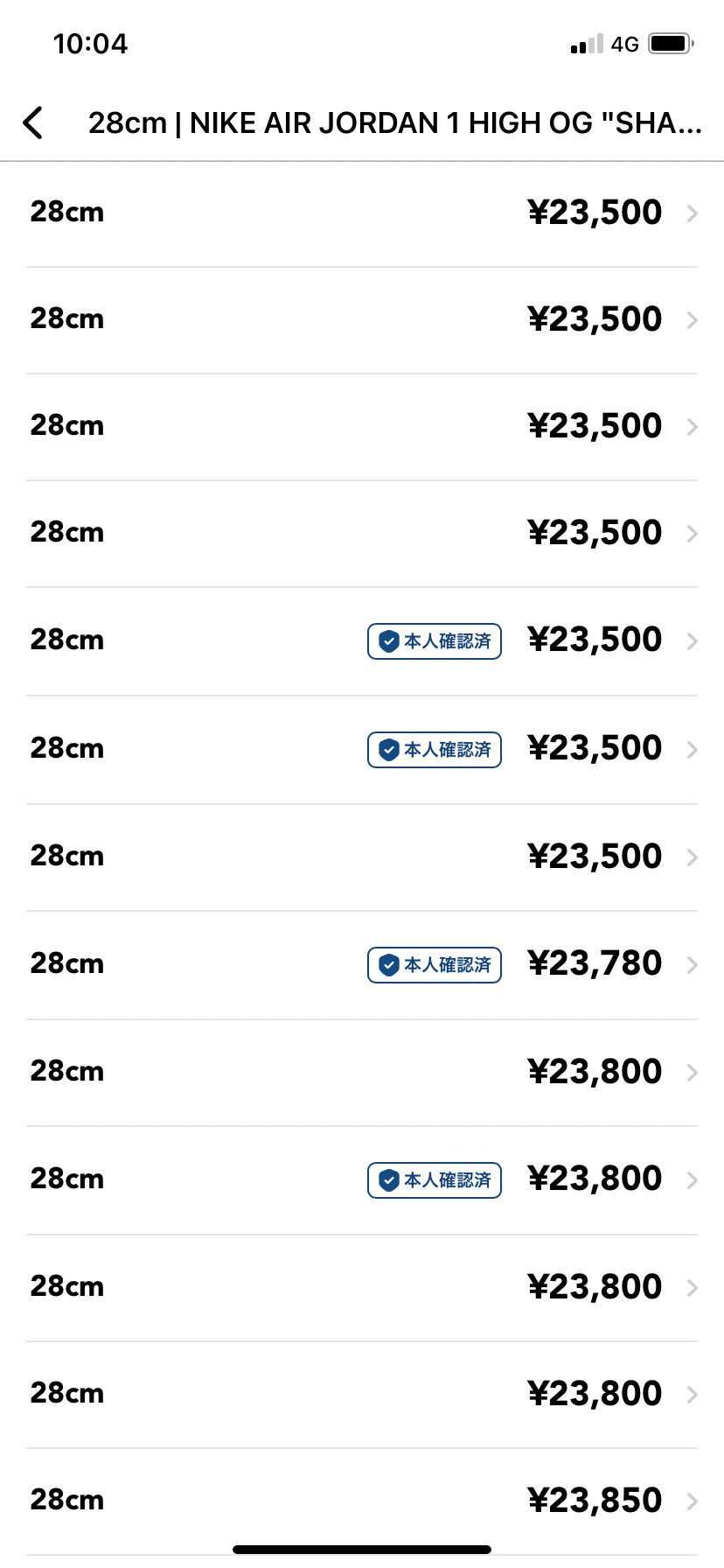Image resolution: width=724 pixels, height=1568 pixels.
Task: Open the ¥23,850 price listing
Action: coord(595,1501)
